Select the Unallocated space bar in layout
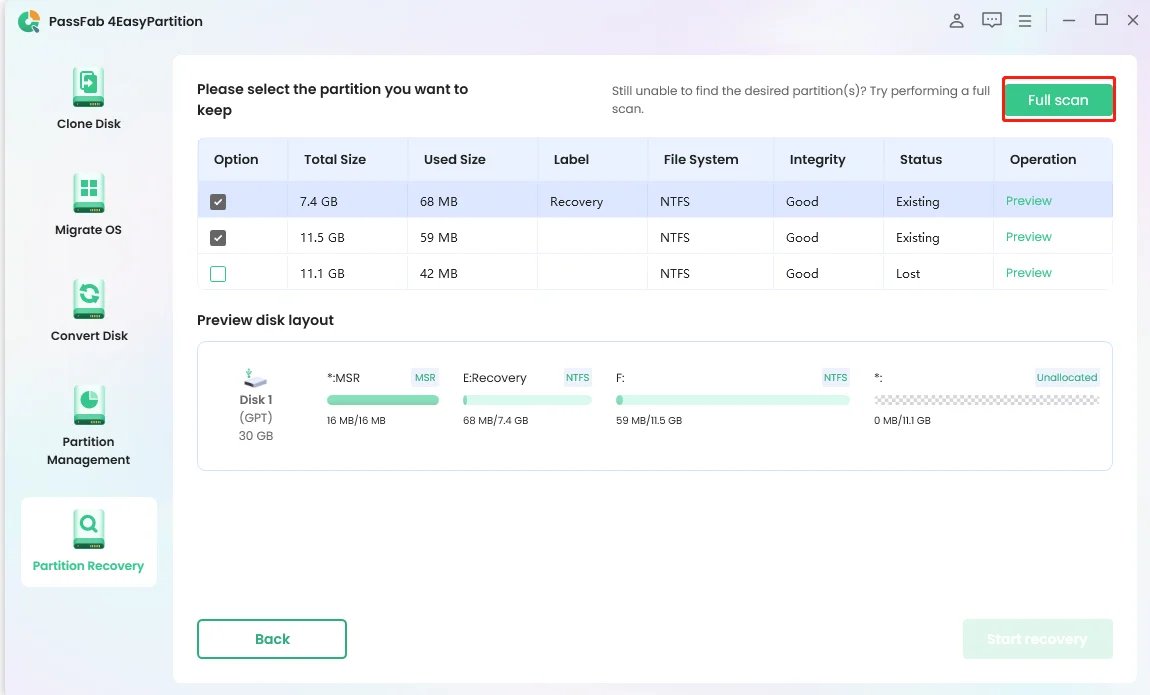The width and height of the screenshot is (1150, 695). (x=986, y=400)
